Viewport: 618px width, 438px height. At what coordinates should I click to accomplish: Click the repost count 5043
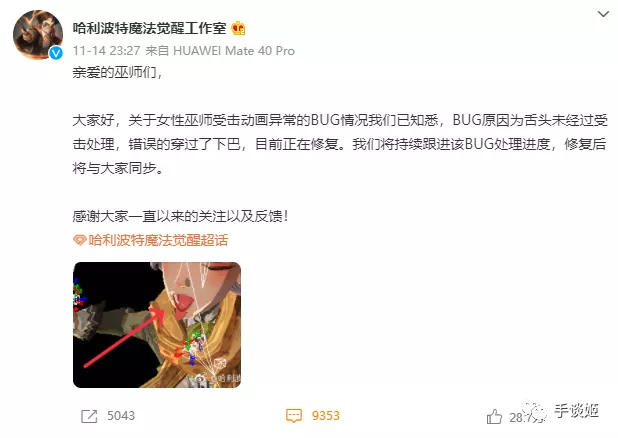(121, 416)
